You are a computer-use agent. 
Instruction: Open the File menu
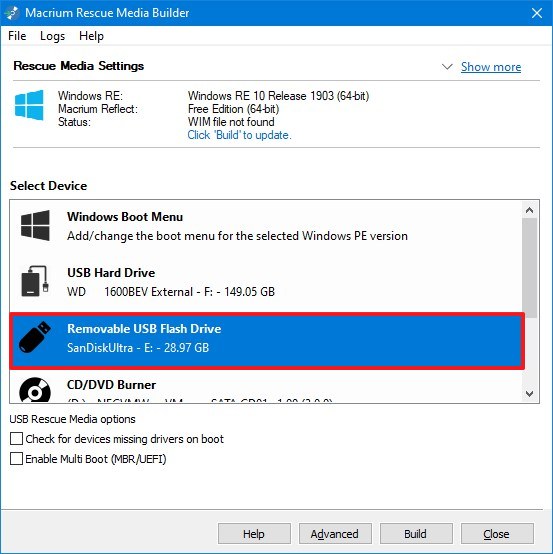[x=17, y=36]
